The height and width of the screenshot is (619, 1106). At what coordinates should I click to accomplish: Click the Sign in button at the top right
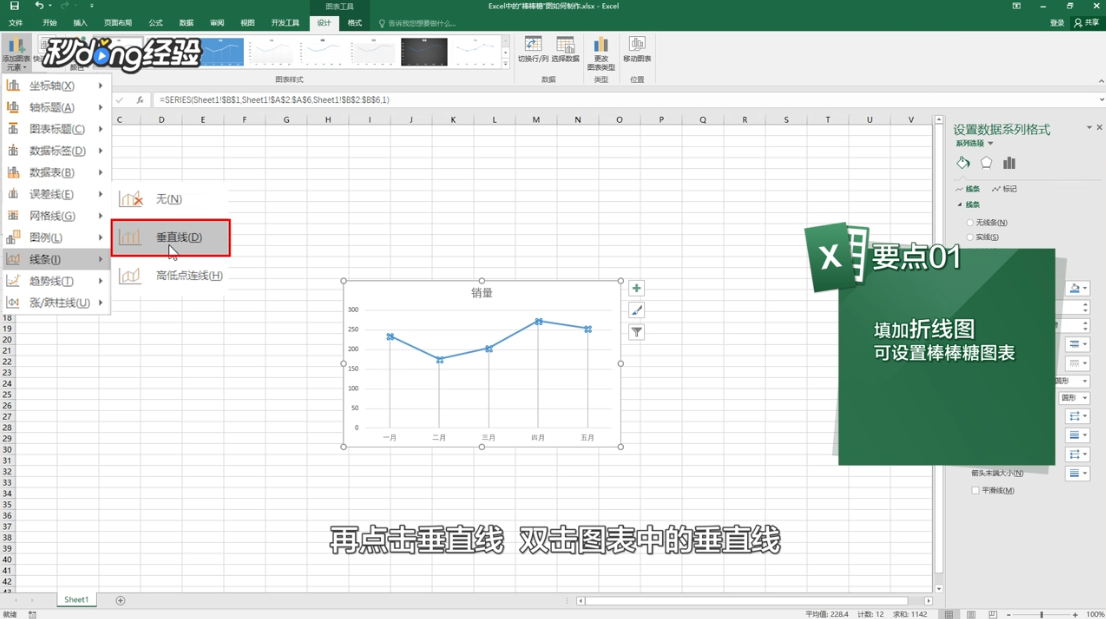click(1057, 23)
